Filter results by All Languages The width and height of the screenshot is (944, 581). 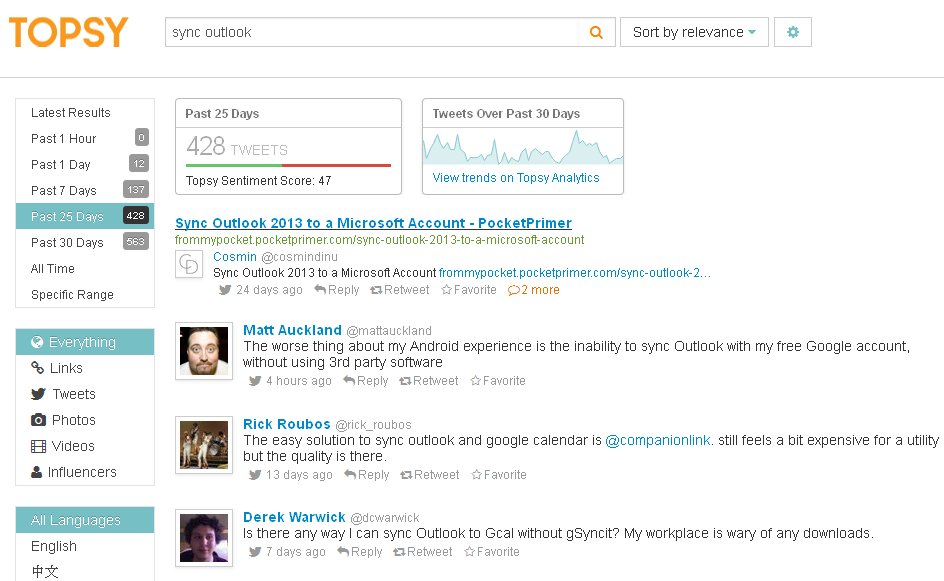(85, 520)
